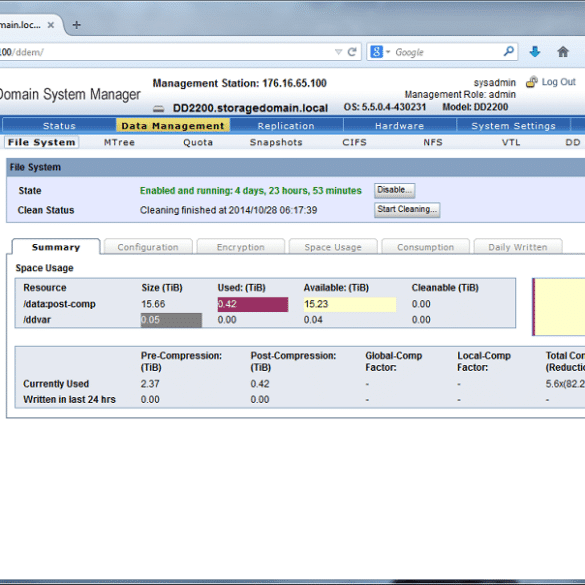Select the Summary tab
Screen dimensions: 585x585
pos(56,247)
